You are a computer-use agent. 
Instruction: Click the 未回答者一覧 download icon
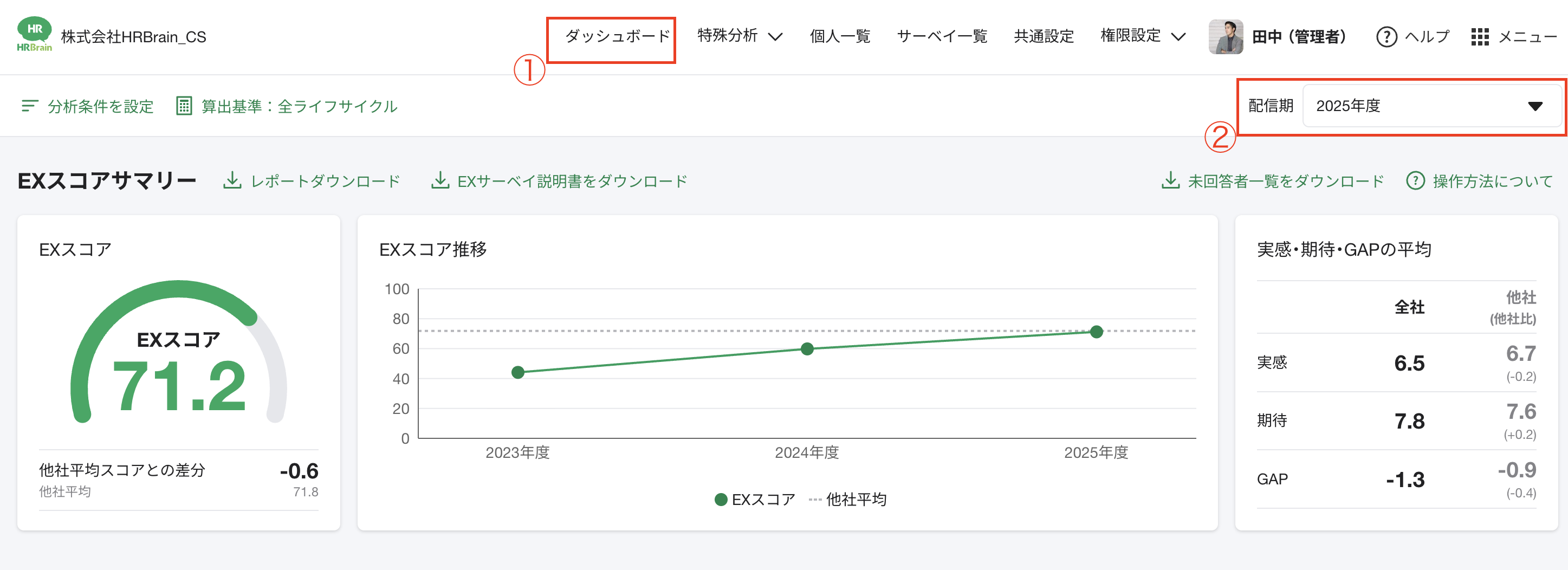(1172, 180)
